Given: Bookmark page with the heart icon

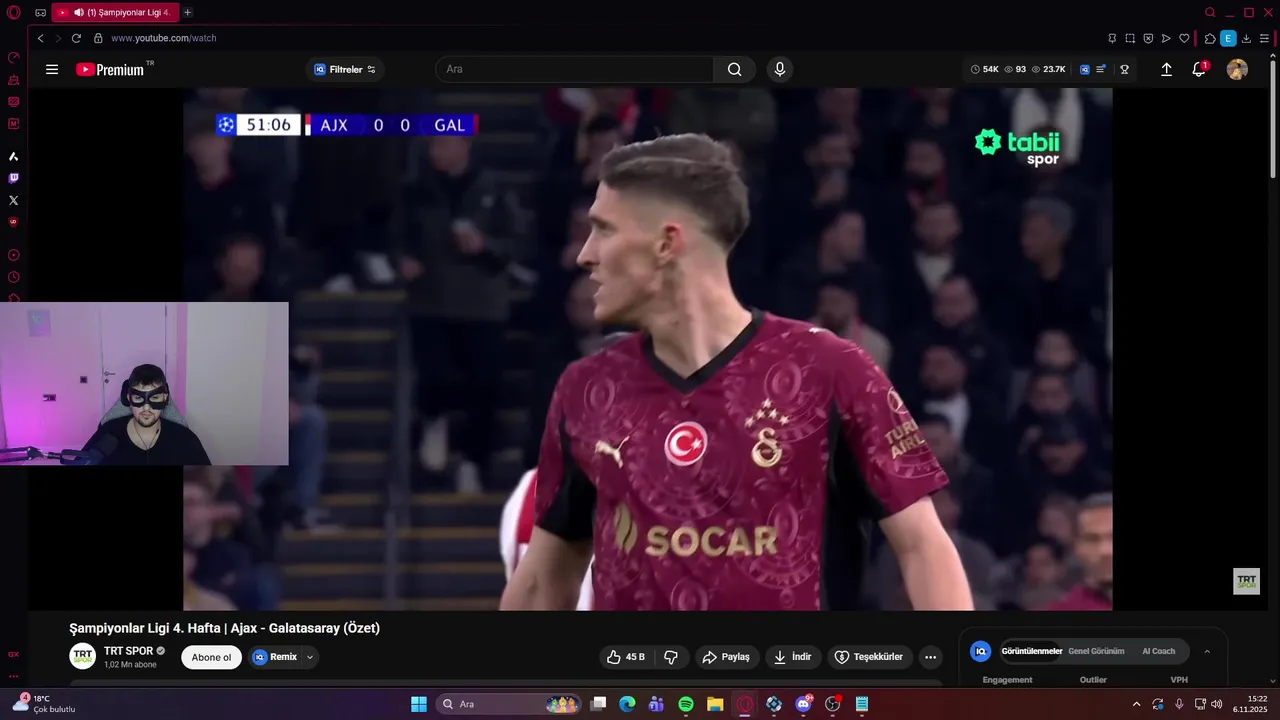Looking at the screenshot, I should point(1184,38).
